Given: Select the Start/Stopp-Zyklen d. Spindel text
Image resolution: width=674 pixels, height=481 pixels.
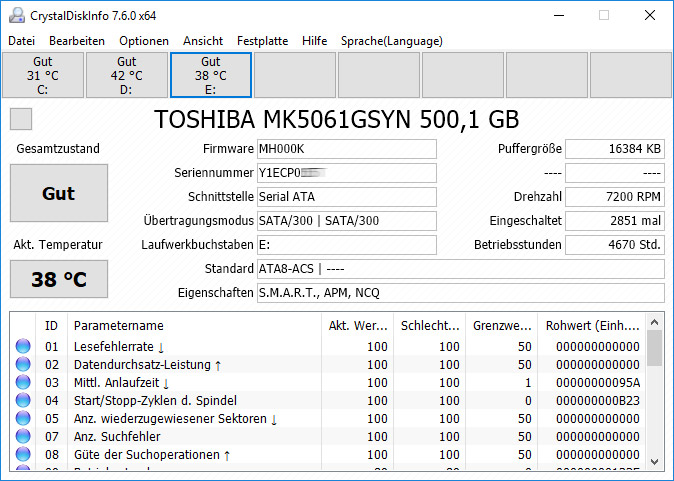Looking at the screenshot, I should (x=155, y=401).
